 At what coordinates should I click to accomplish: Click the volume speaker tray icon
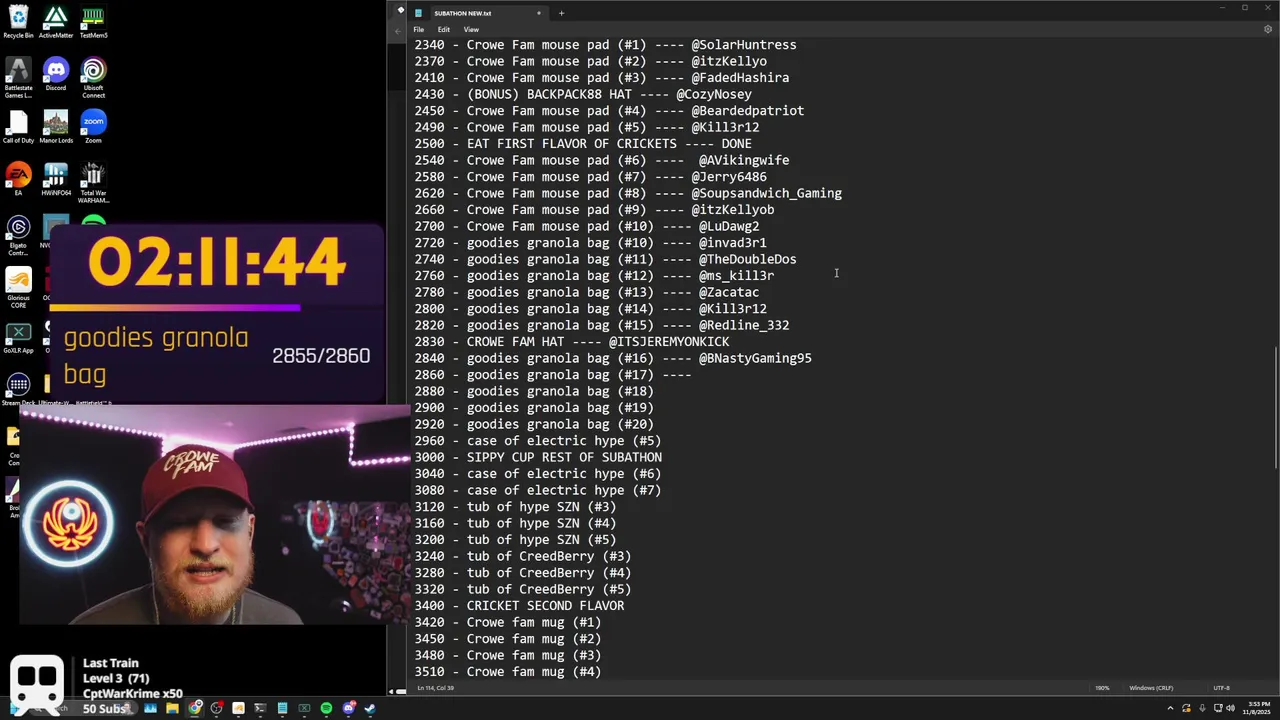(x=1230, y=708)
